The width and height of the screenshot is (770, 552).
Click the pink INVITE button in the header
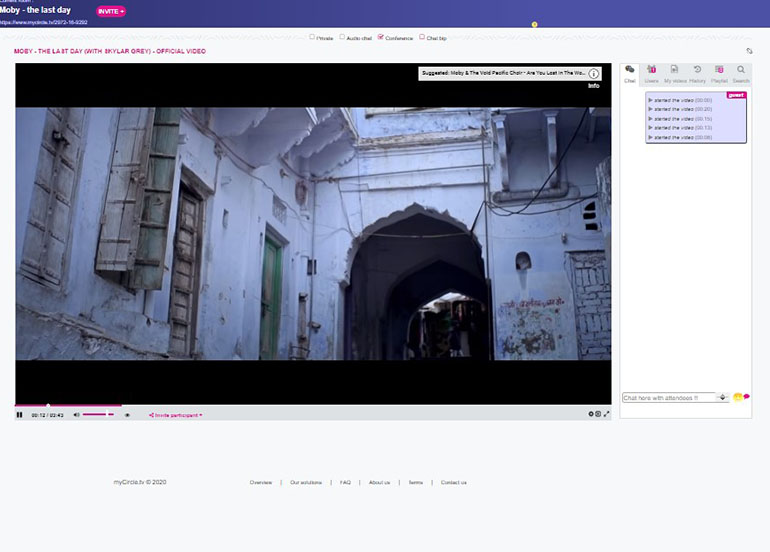tap(111, 11)
